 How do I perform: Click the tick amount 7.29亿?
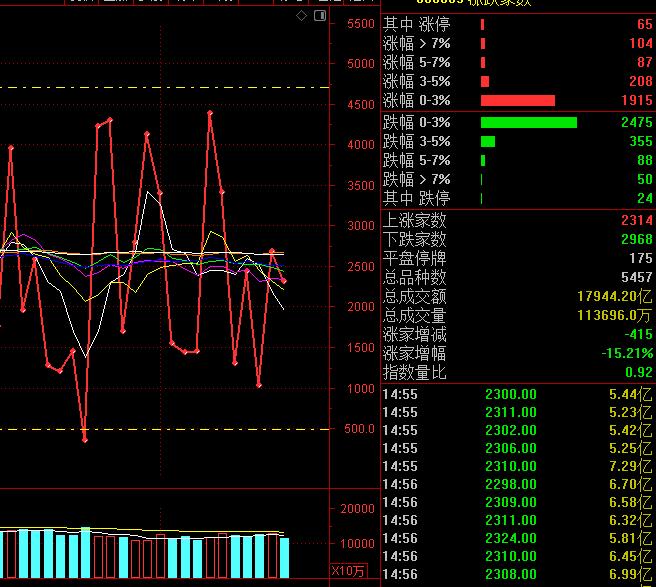tap(630, 466)
